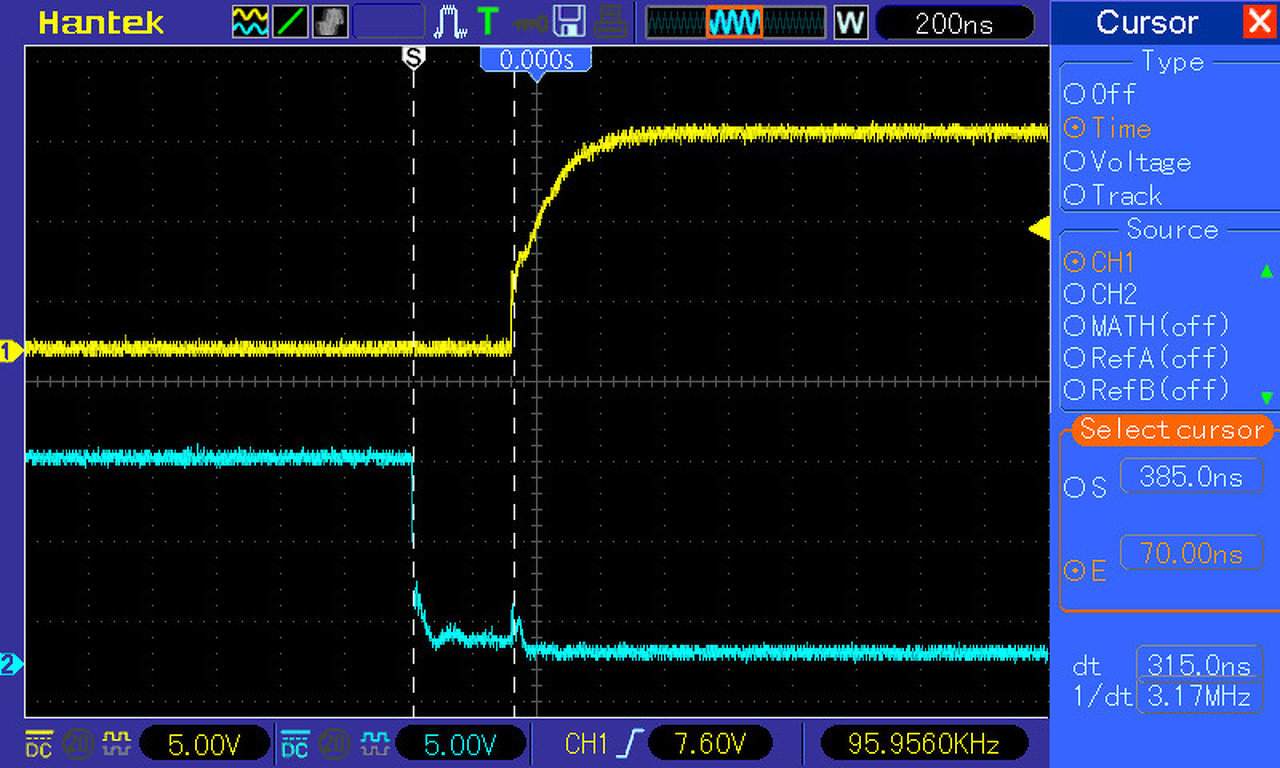Click the Hantek logo
Viewport: 1280px width, 768px height.
point(101,22)
